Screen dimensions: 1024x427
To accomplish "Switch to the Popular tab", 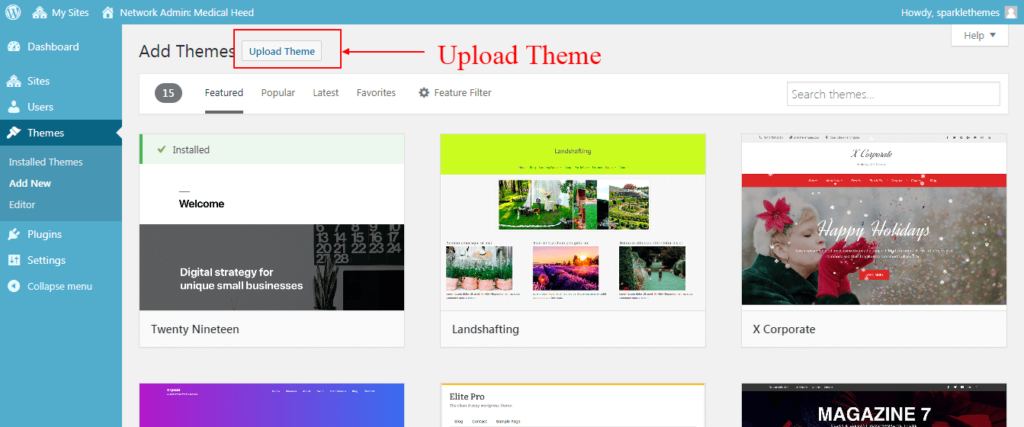I will (x=278, y=93).
